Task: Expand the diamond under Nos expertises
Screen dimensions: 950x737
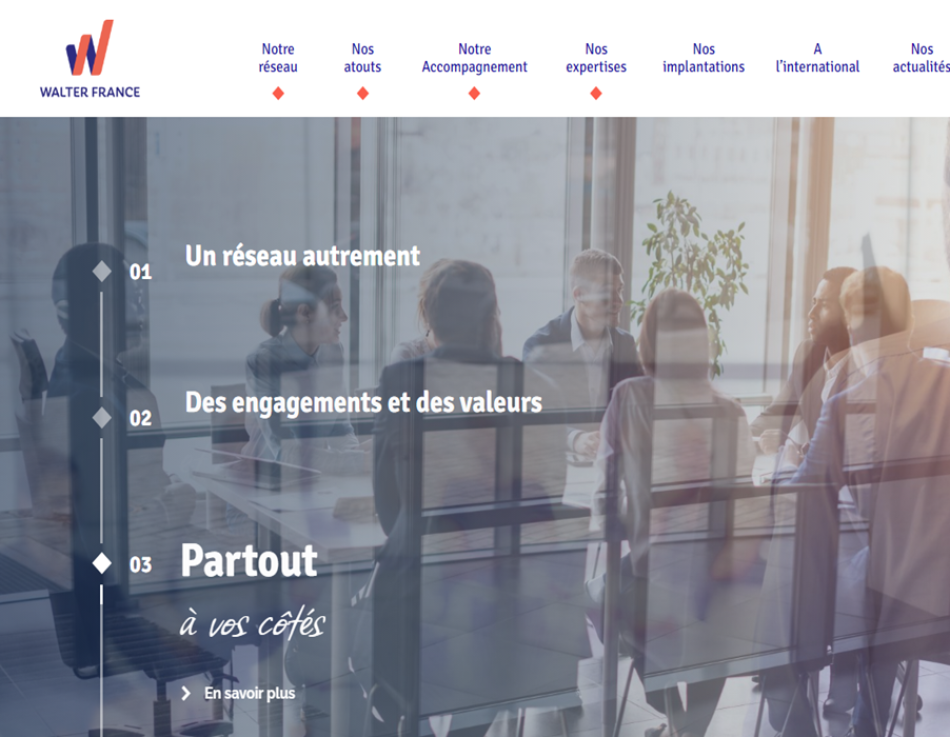Action: coord(596,93)
